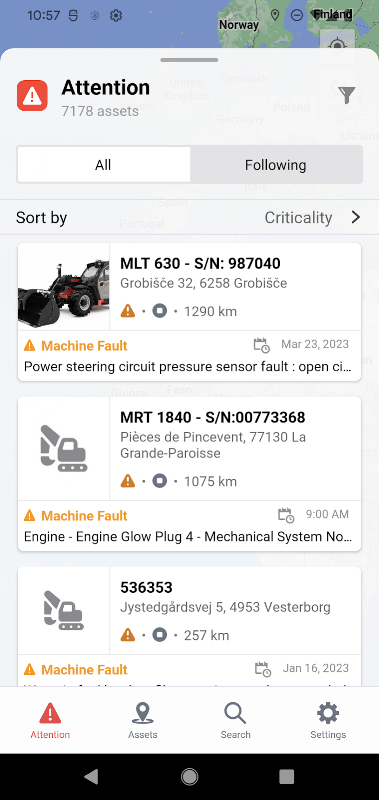Open the filter funnel icon
The width and height of the screenshot is (379, 800).
tap(346, 94)
